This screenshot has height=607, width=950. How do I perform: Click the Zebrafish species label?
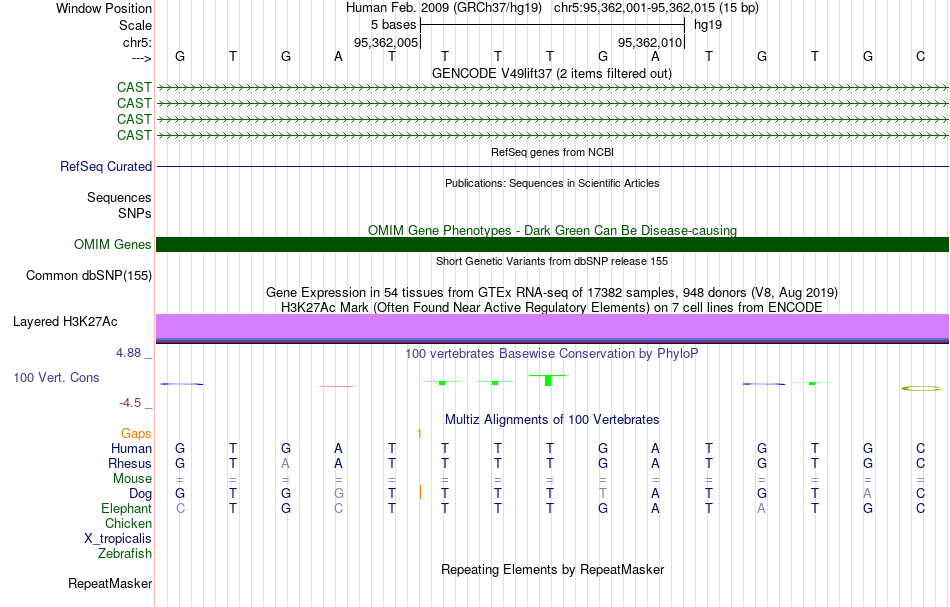(125, 553)
